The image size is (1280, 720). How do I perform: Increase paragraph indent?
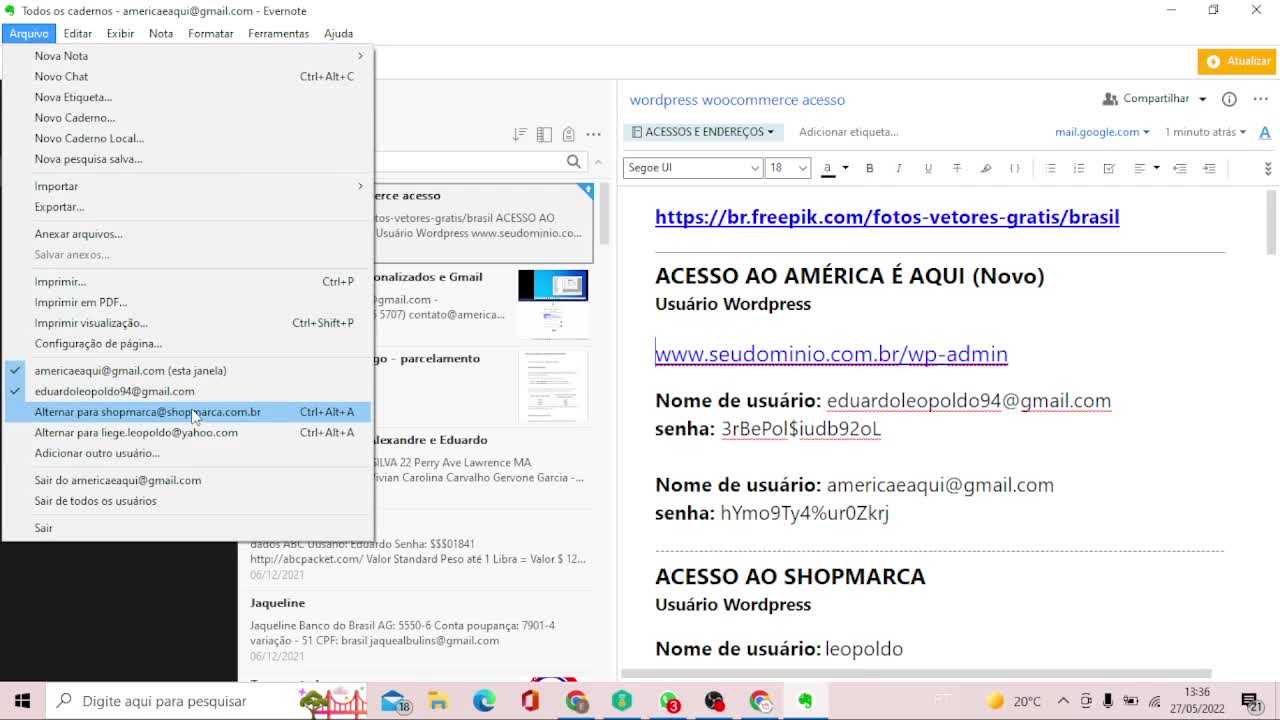click(1209, 168)
